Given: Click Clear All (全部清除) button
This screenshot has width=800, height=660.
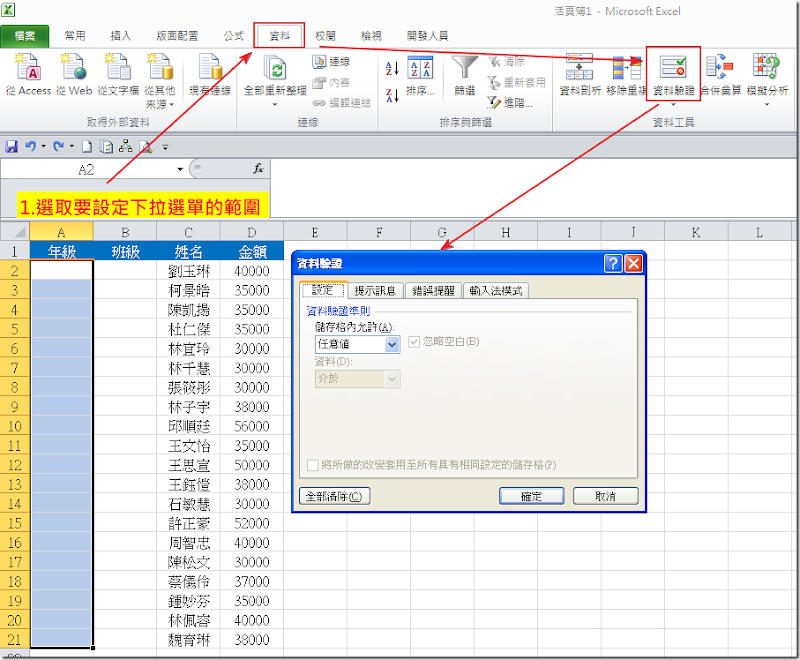Looking at the screenshot, I should click(334, 496).
